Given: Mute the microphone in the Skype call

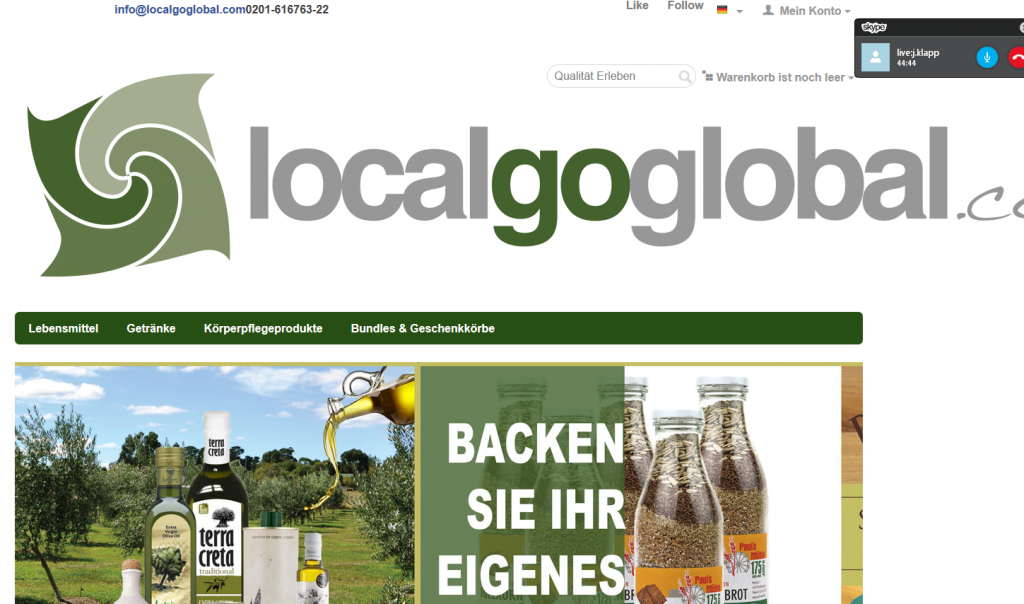Looking at the screenshot, I should point(987,58).
